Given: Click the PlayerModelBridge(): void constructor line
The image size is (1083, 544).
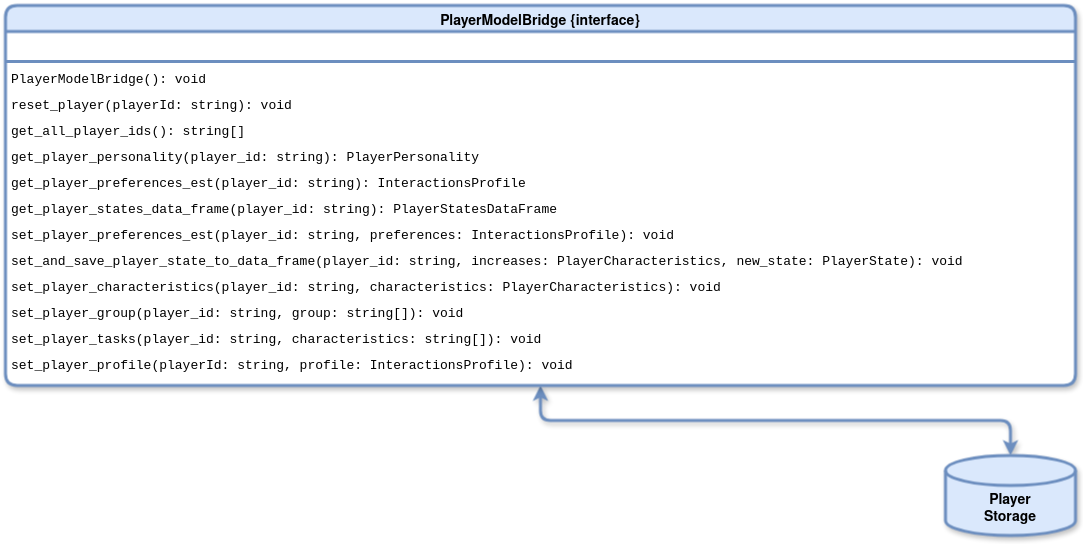Looking at the screenshot, I should 108,79.
